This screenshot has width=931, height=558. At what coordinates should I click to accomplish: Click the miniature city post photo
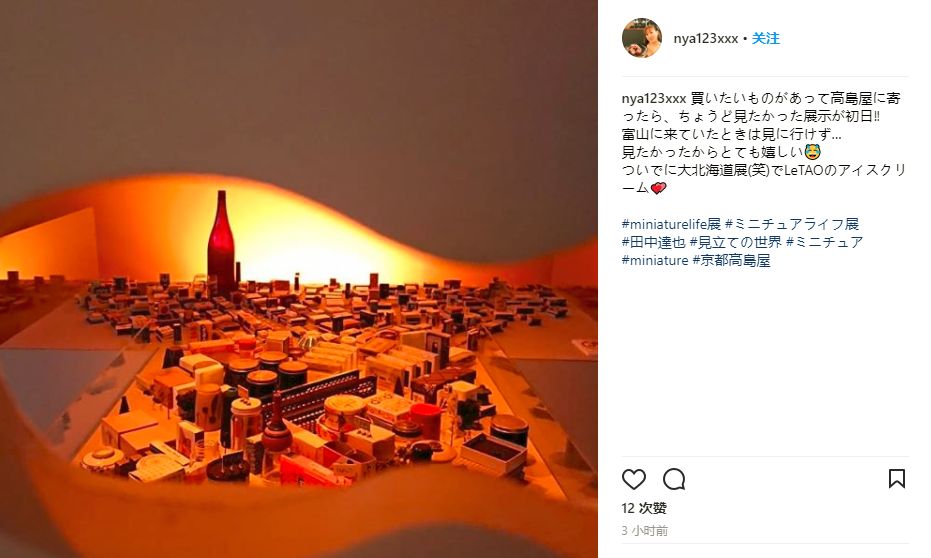point(299,279)
